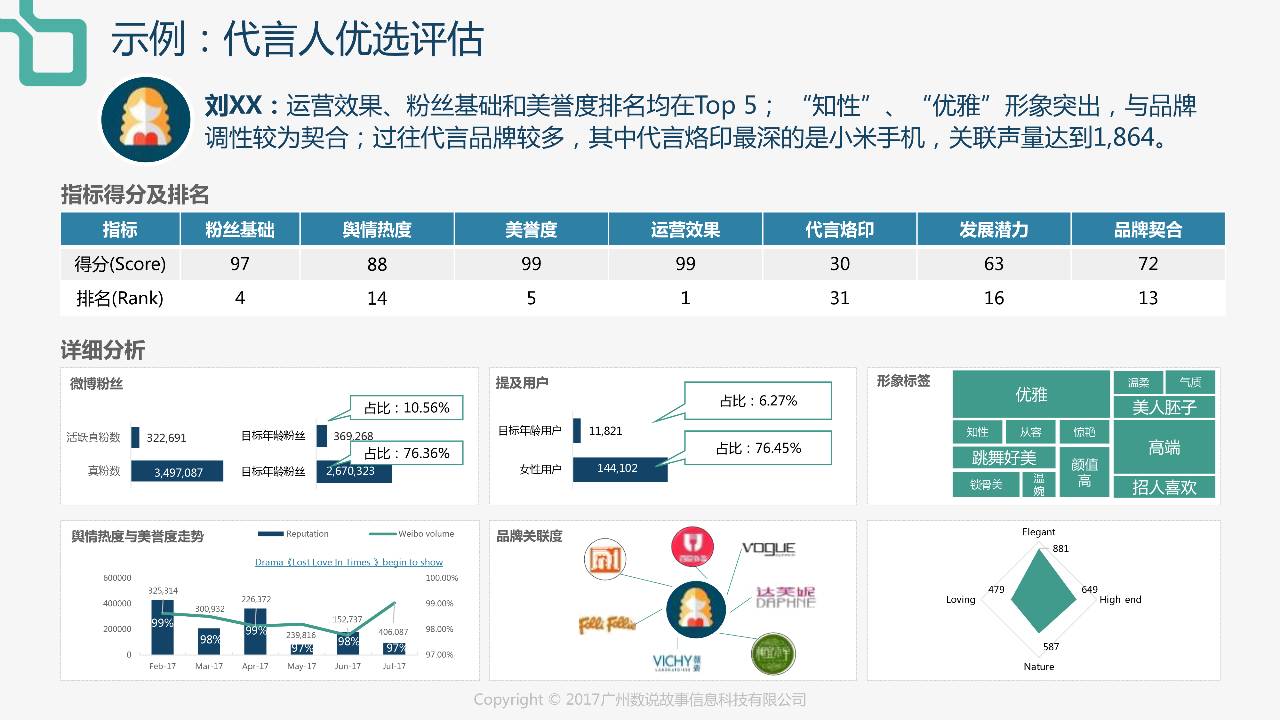
Task: Click score 63 under 发展潜力
Action: click(x=994, y=264)
